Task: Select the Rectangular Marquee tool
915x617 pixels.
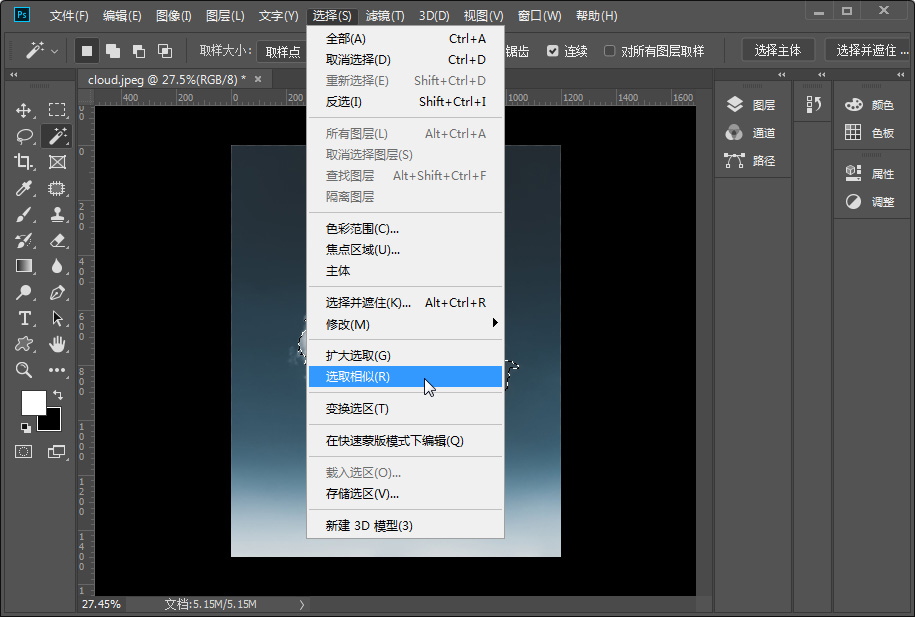Action: click(x=57, y=110)
